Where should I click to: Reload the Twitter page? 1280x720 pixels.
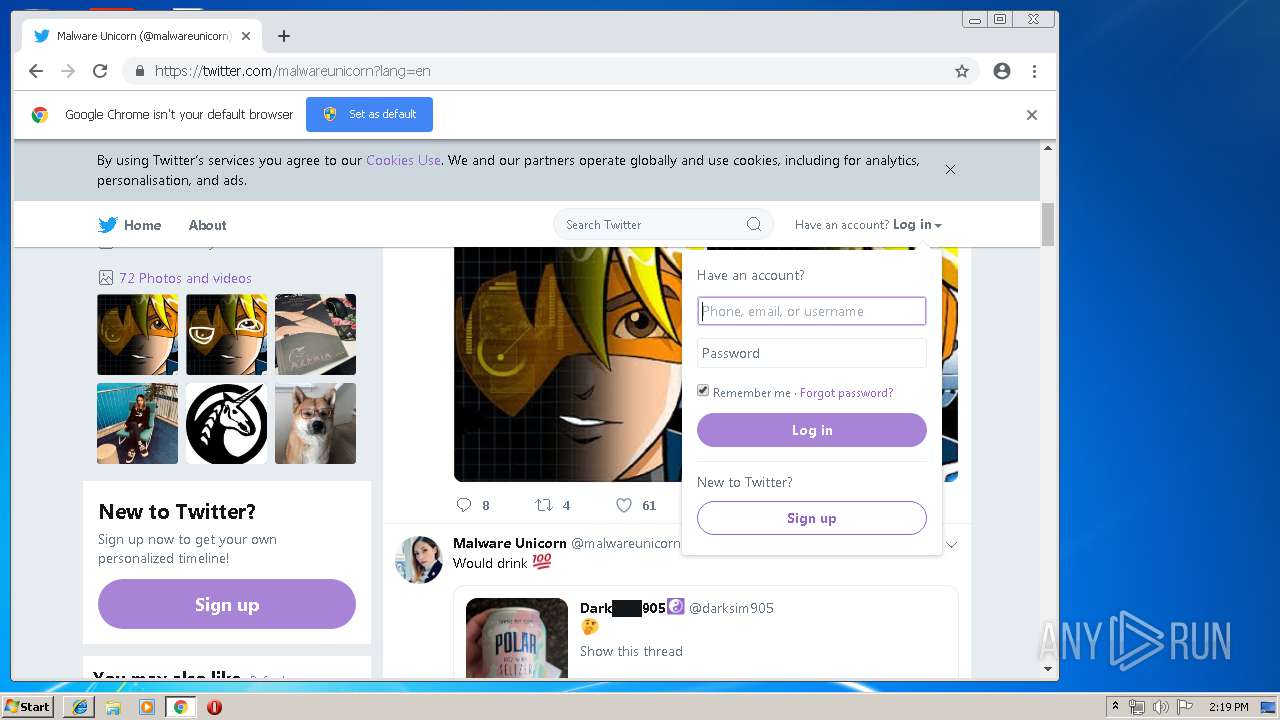click(x=100, y=71)
